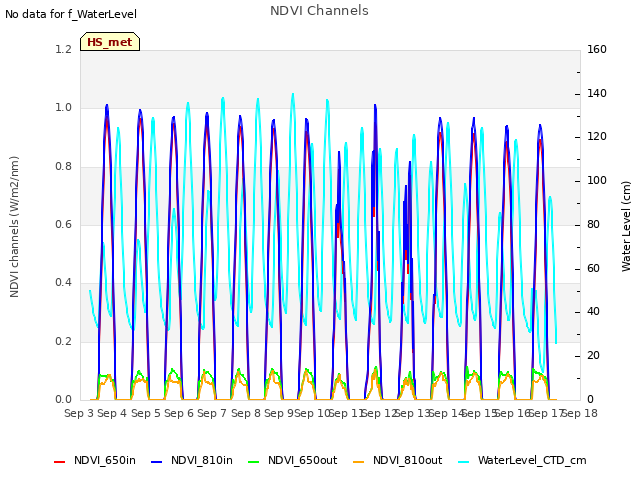Click the 80 right axis tick label
The height and width of the screenshot is (480, 640).
coord(593,224)
